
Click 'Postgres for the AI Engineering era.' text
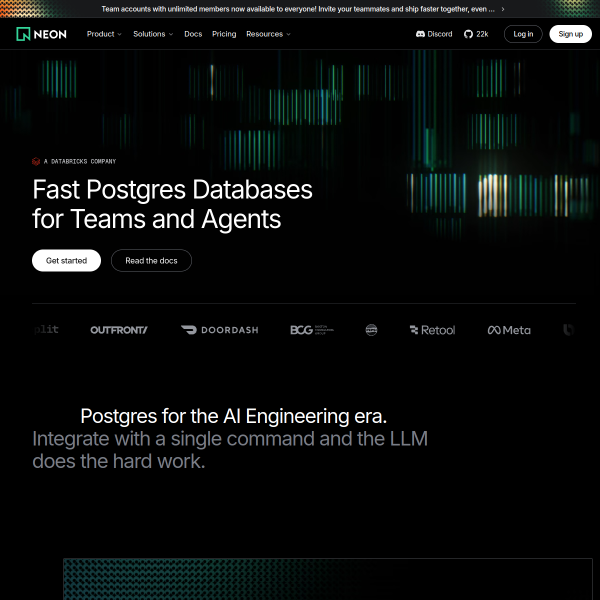[234, 416]
